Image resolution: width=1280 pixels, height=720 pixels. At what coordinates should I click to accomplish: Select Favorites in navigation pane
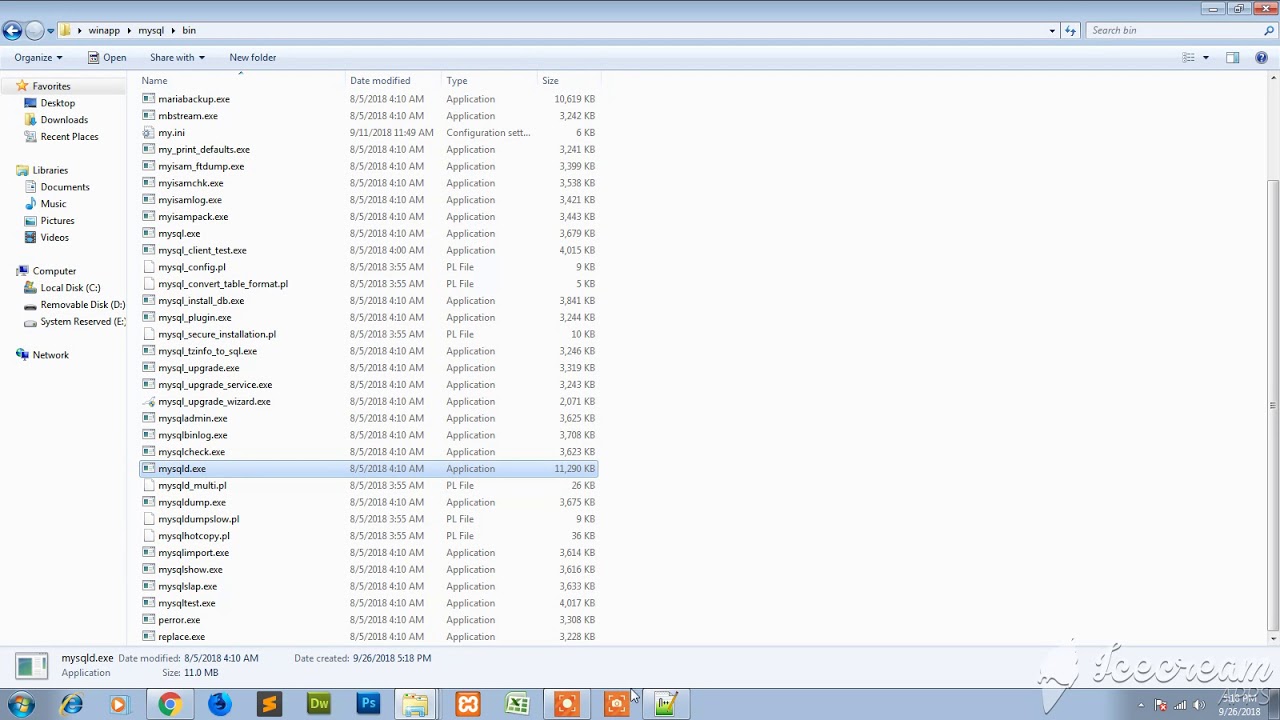click(x=51, y=86)
